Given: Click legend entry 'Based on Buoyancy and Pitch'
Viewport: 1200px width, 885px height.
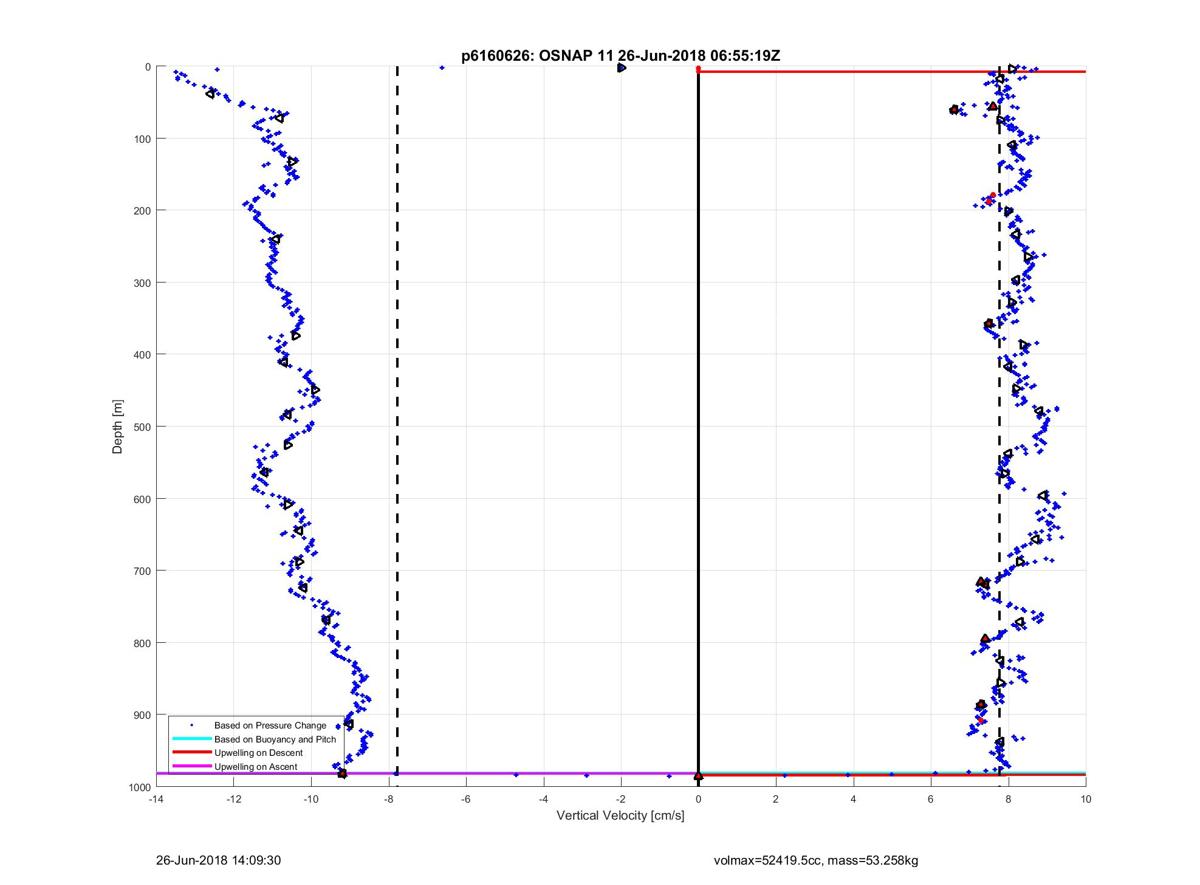Looking at the screenshot, I should (x=275, y=738).
